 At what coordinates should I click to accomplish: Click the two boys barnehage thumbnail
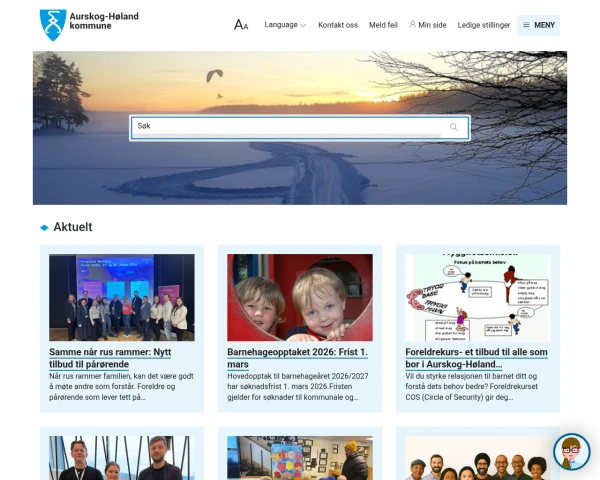[300, 297]
